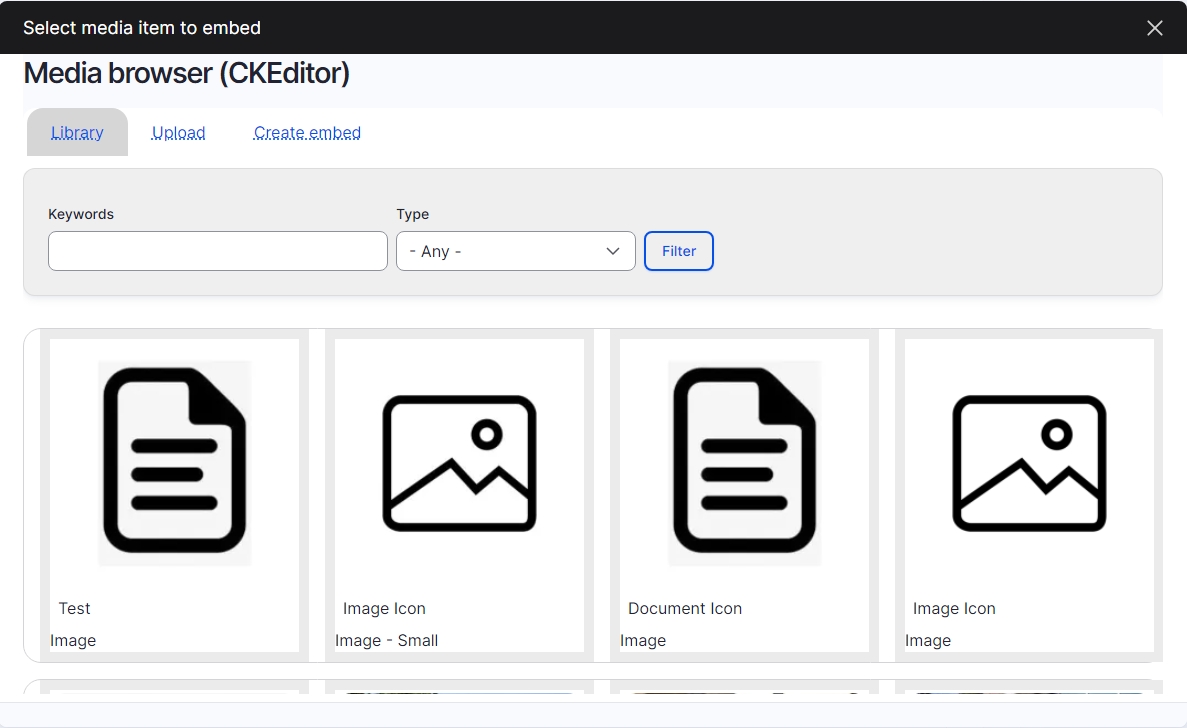The image size is (1187, 728).
Task: Open the Upload tab
Action: pyautogui.click(x=179, y=132)
